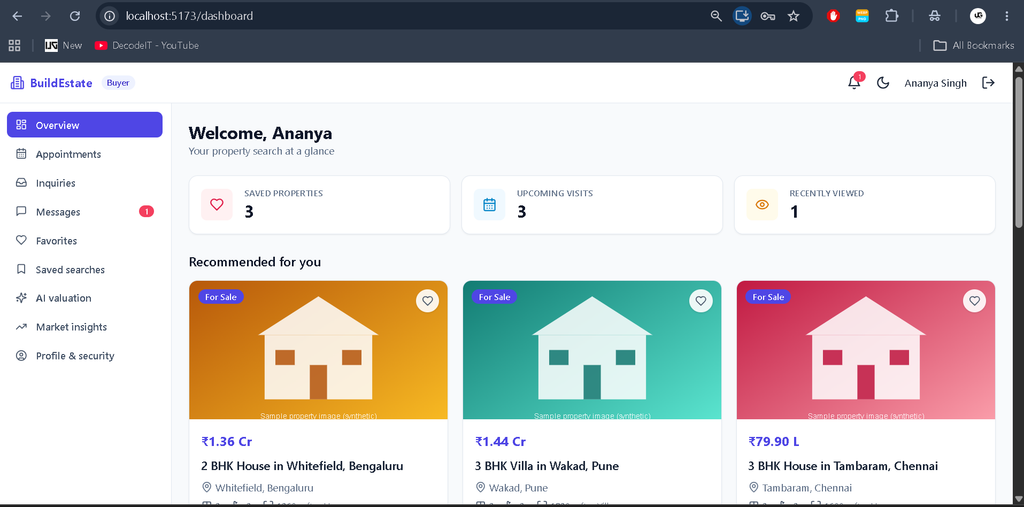Open the All Bookmarks folder
This screenshot has height=507, width=1024.
[x=974, y=45]
